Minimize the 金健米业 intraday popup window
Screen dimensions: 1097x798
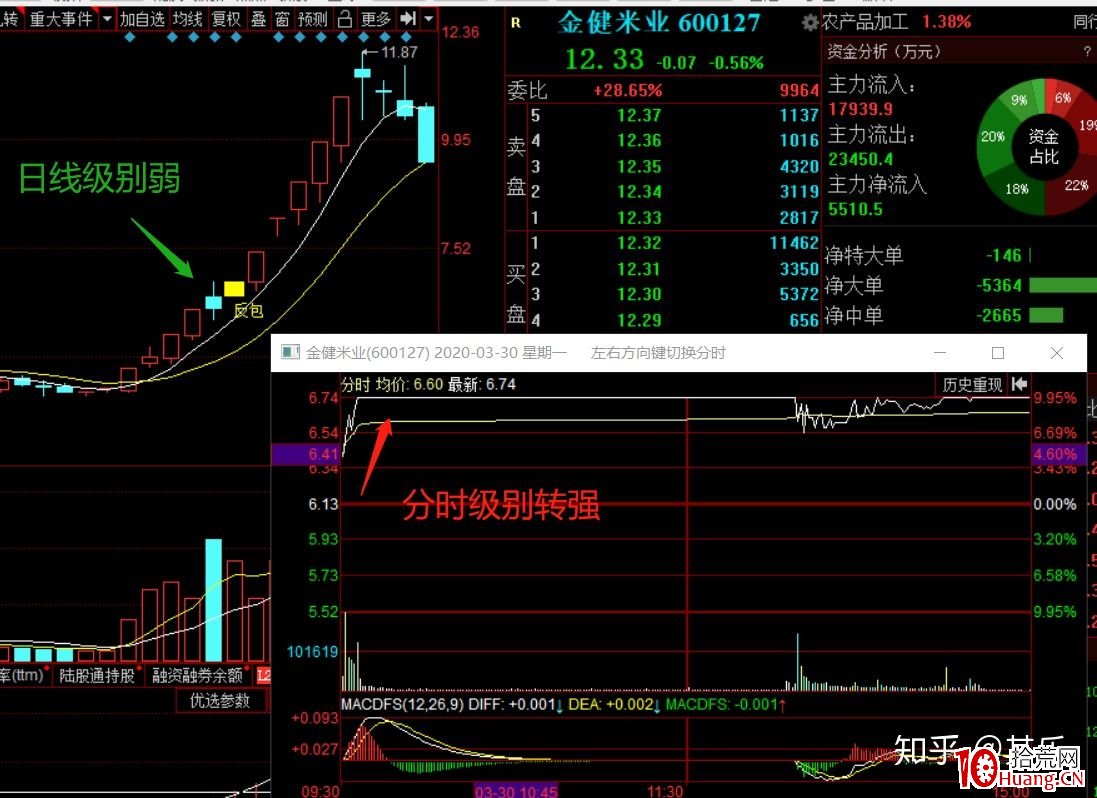click(x=940, y=353)
